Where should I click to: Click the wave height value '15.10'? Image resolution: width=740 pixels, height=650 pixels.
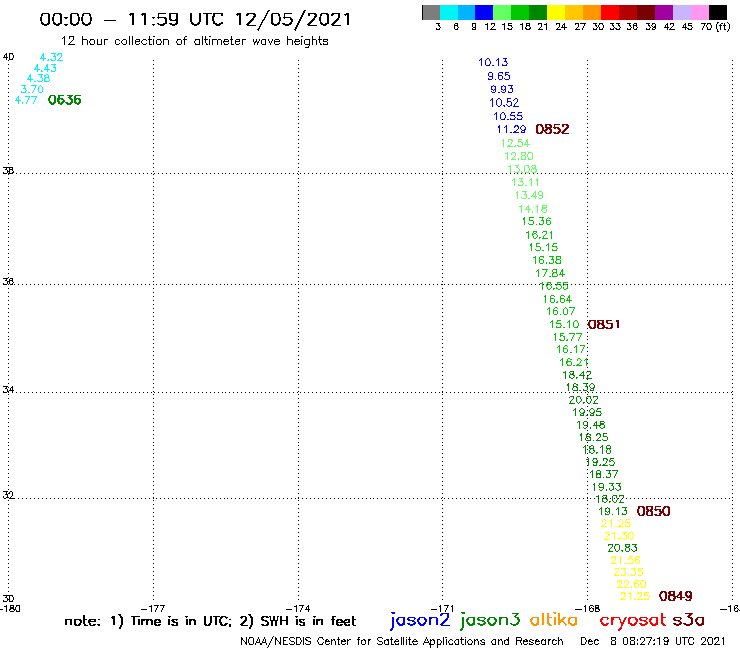coord(564,324)
